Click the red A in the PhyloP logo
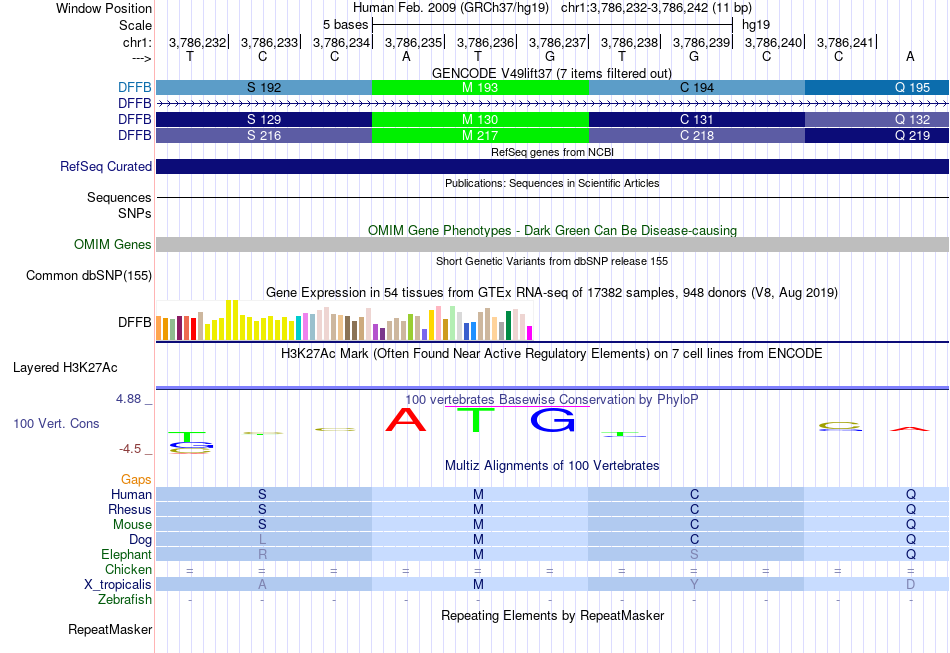Viewport: 950px width, 653px height. coord(406,419)
